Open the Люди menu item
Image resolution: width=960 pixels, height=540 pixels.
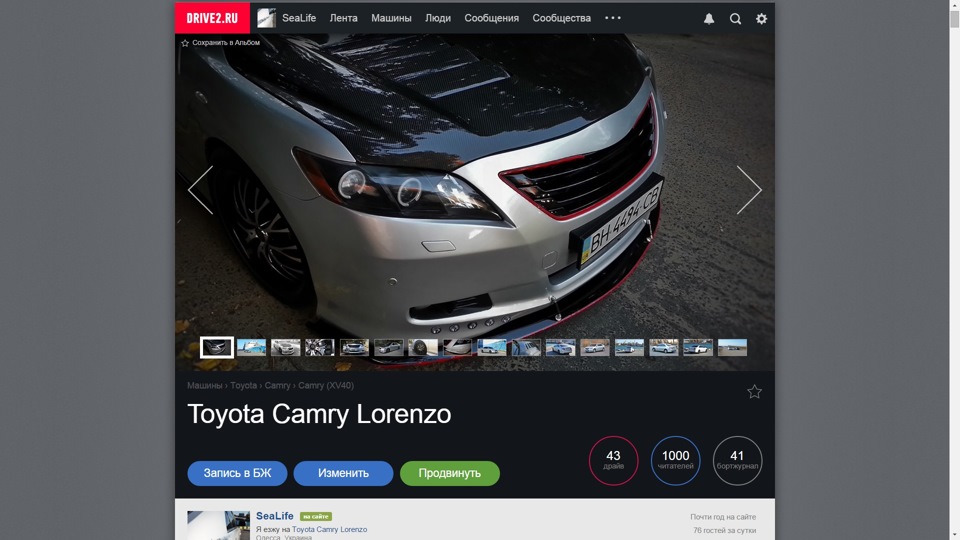point(438,18)
